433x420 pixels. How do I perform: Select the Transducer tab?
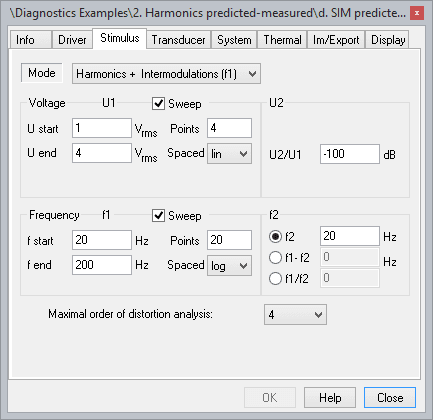coord(178,40)
